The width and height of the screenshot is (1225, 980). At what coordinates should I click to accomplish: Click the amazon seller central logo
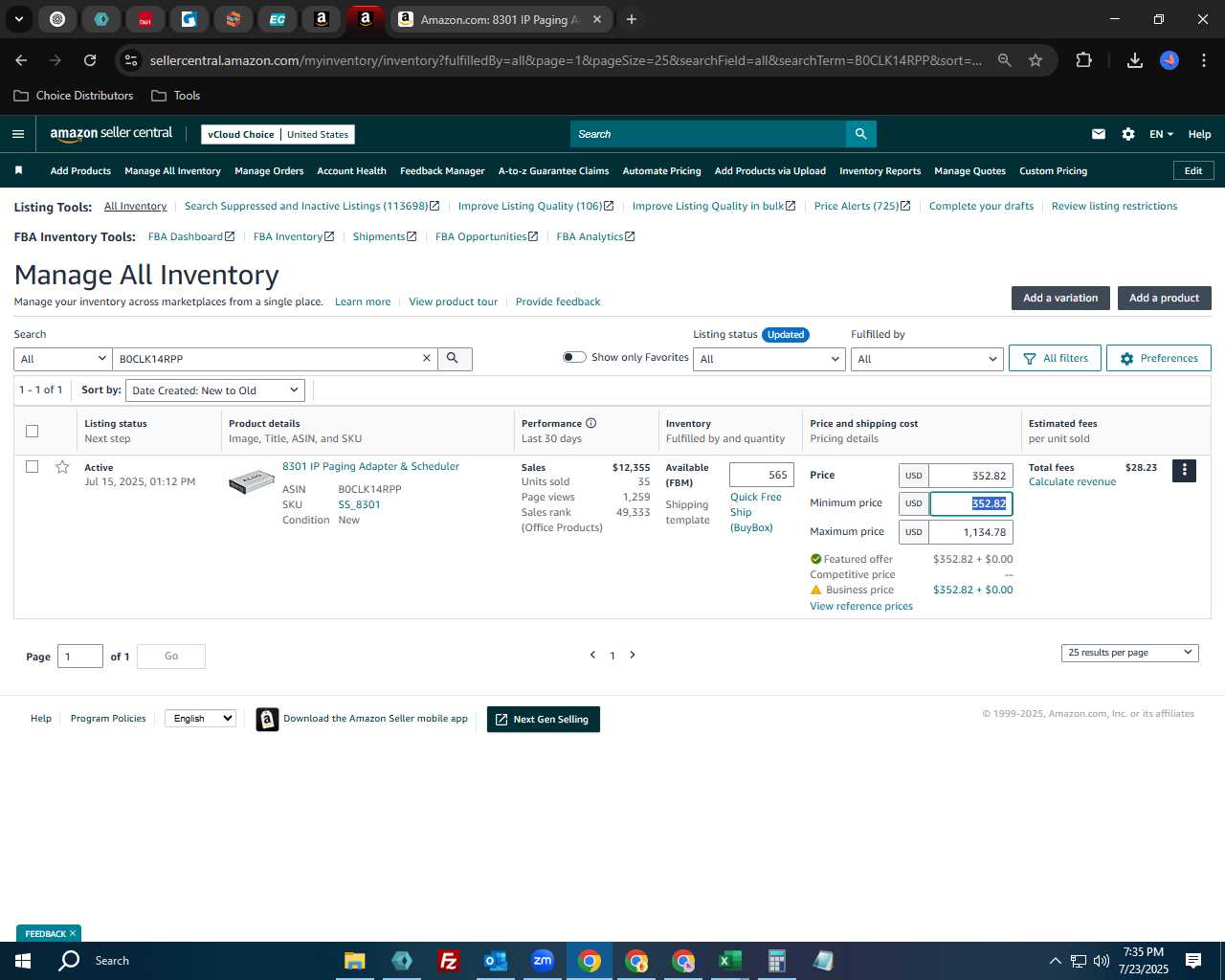[111, 134]
